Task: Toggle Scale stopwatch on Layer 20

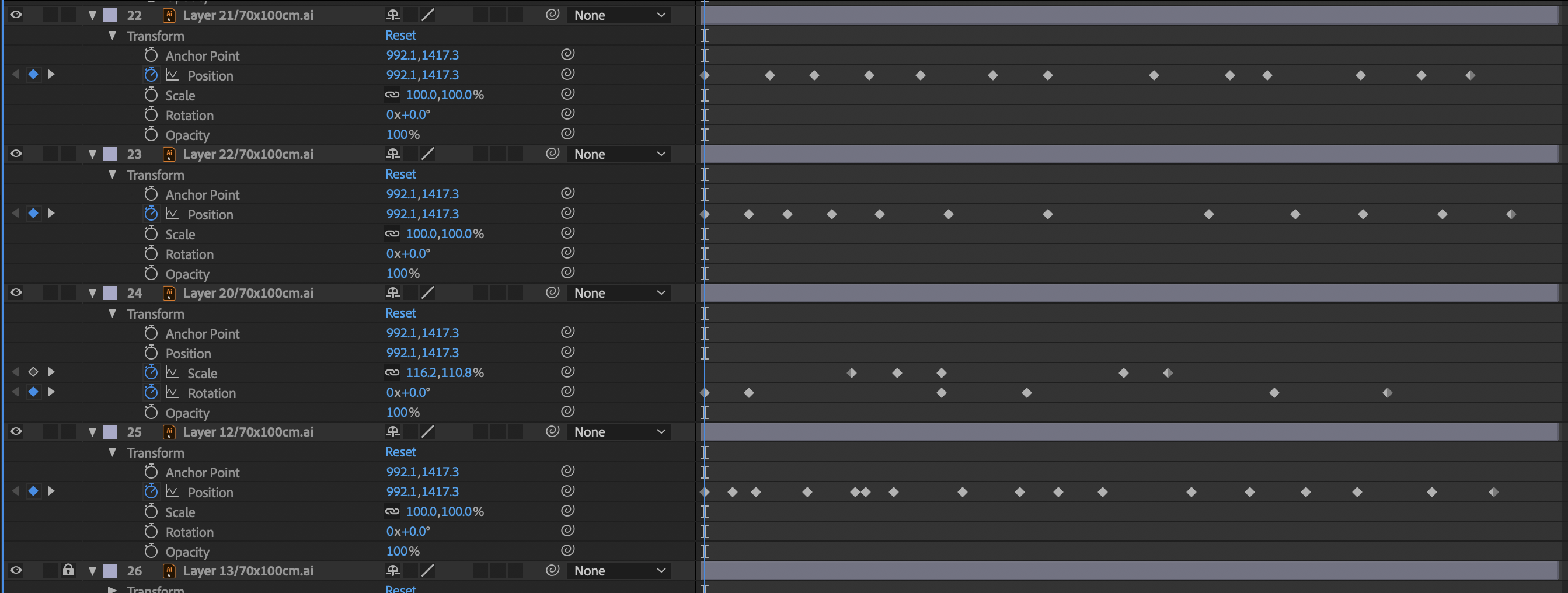Action: (151, 372)
